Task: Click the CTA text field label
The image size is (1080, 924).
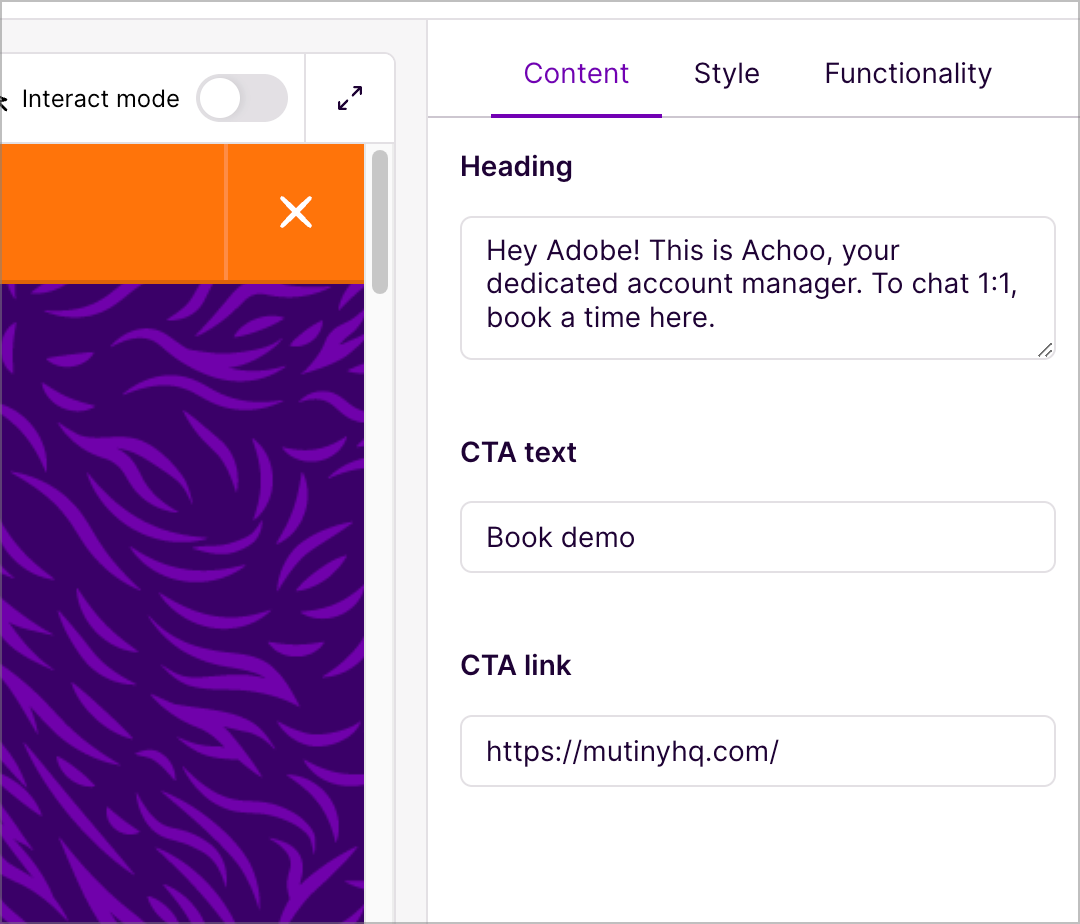Action: pos(518,452)
